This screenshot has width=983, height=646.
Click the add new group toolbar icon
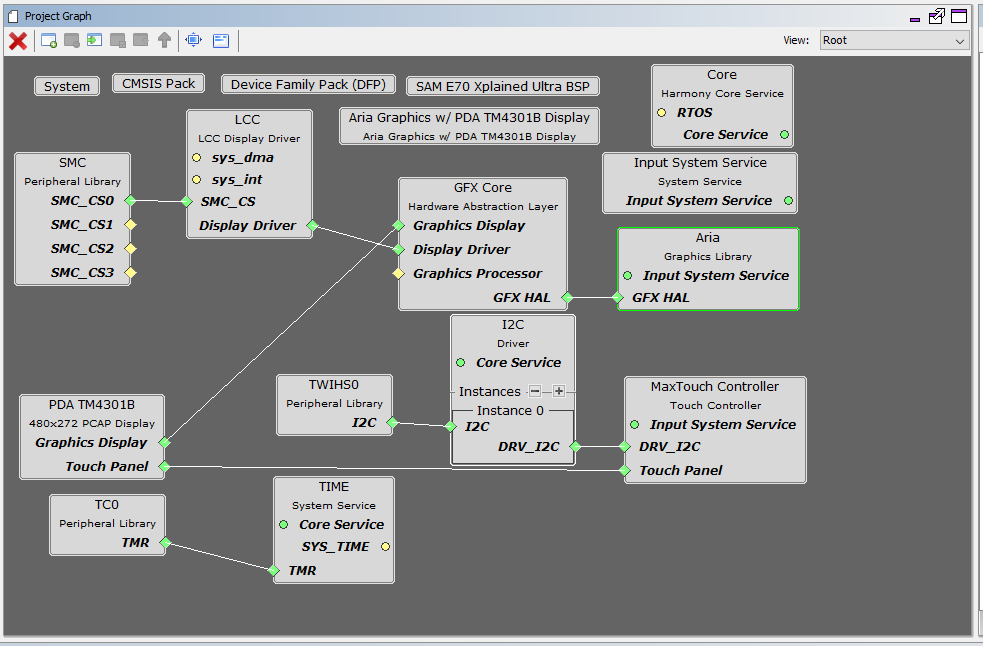click(x=49, y=41)
